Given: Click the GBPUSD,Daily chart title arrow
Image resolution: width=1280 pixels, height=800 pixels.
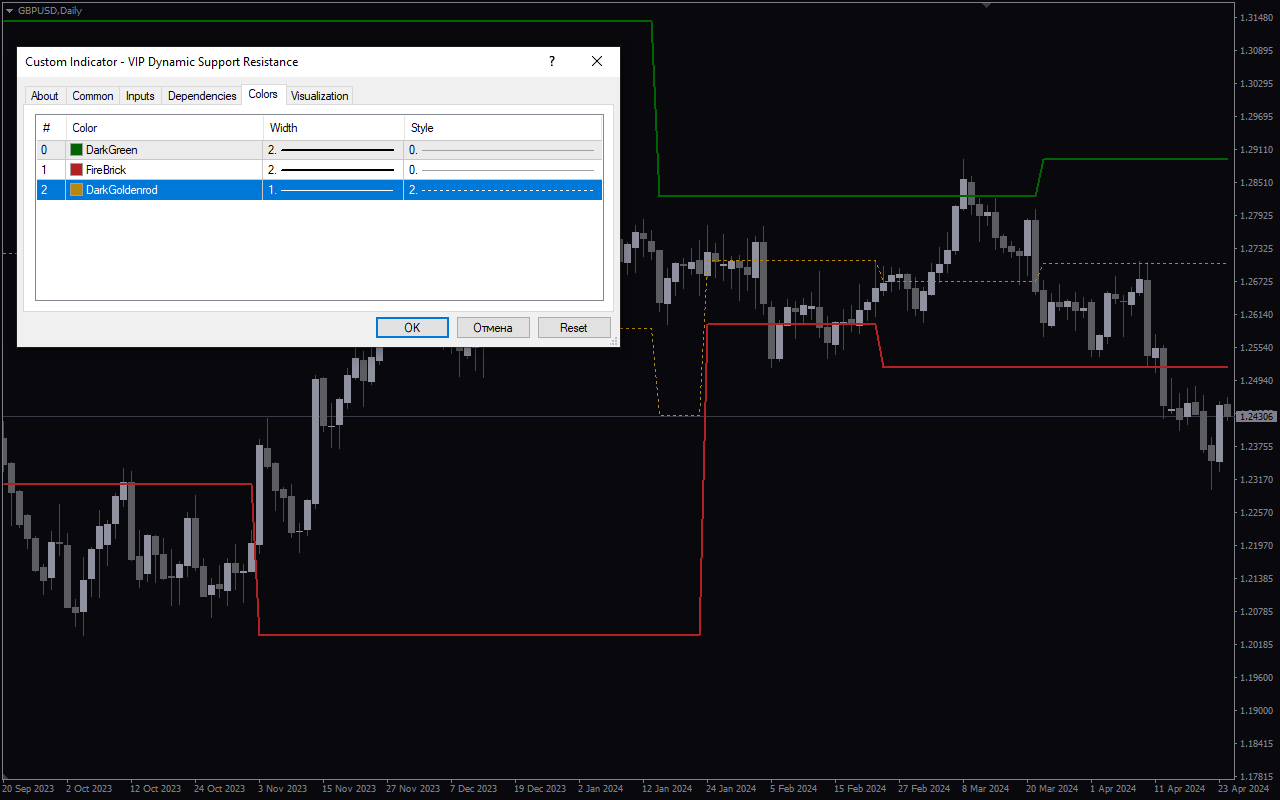Looking at the screenshot, I should click(9, 10).
